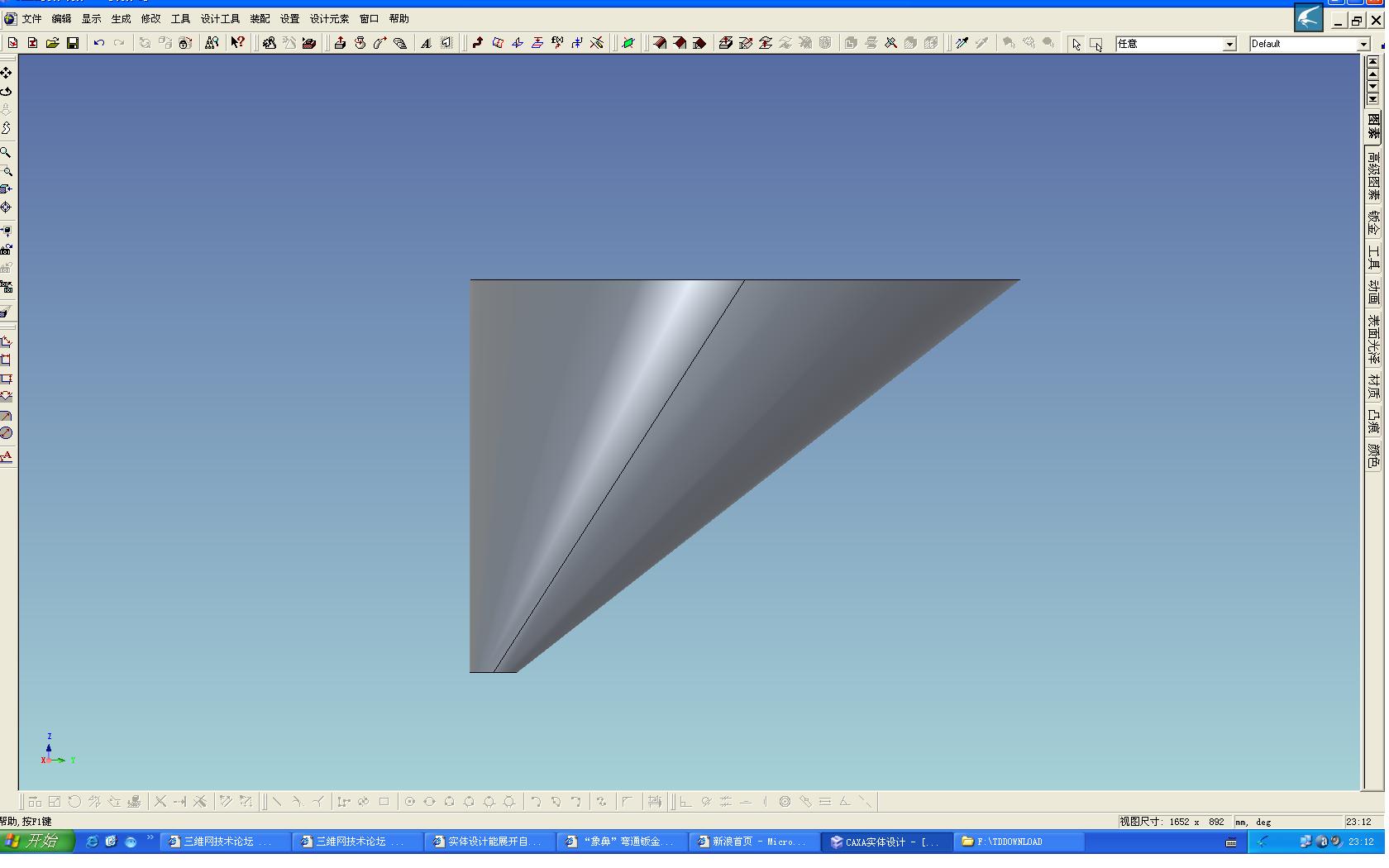Click the 3D text 'A' tool icon
The image size is (1389, 868).
click(x=426, y=43)
